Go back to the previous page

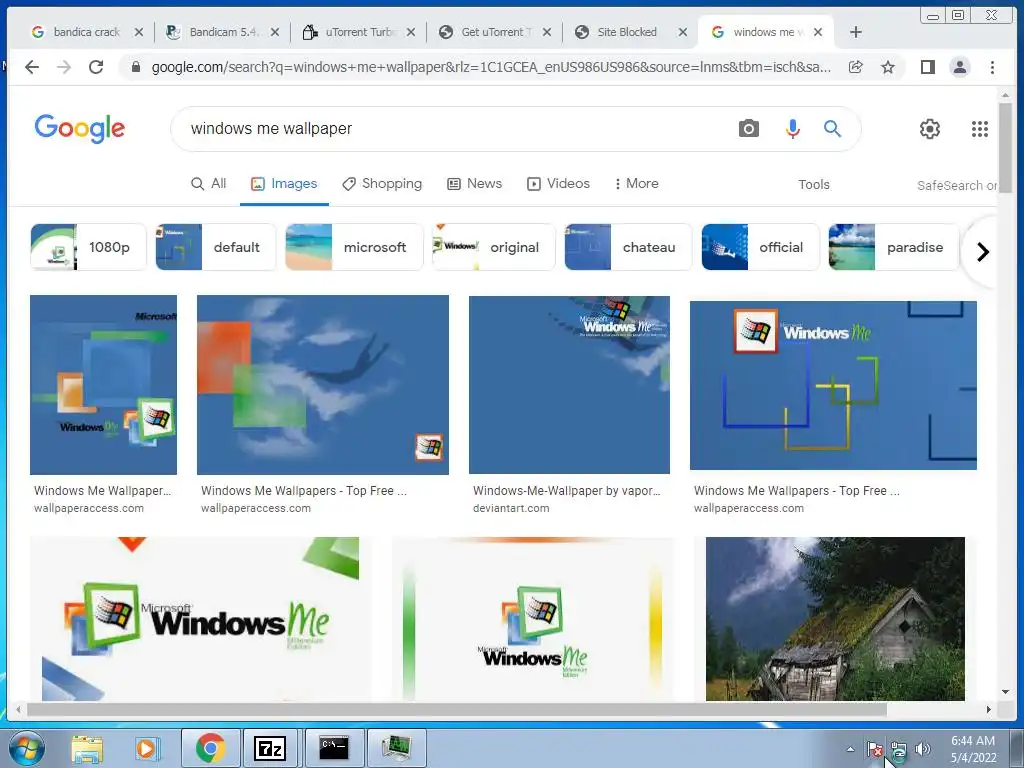tap(31, 67)
